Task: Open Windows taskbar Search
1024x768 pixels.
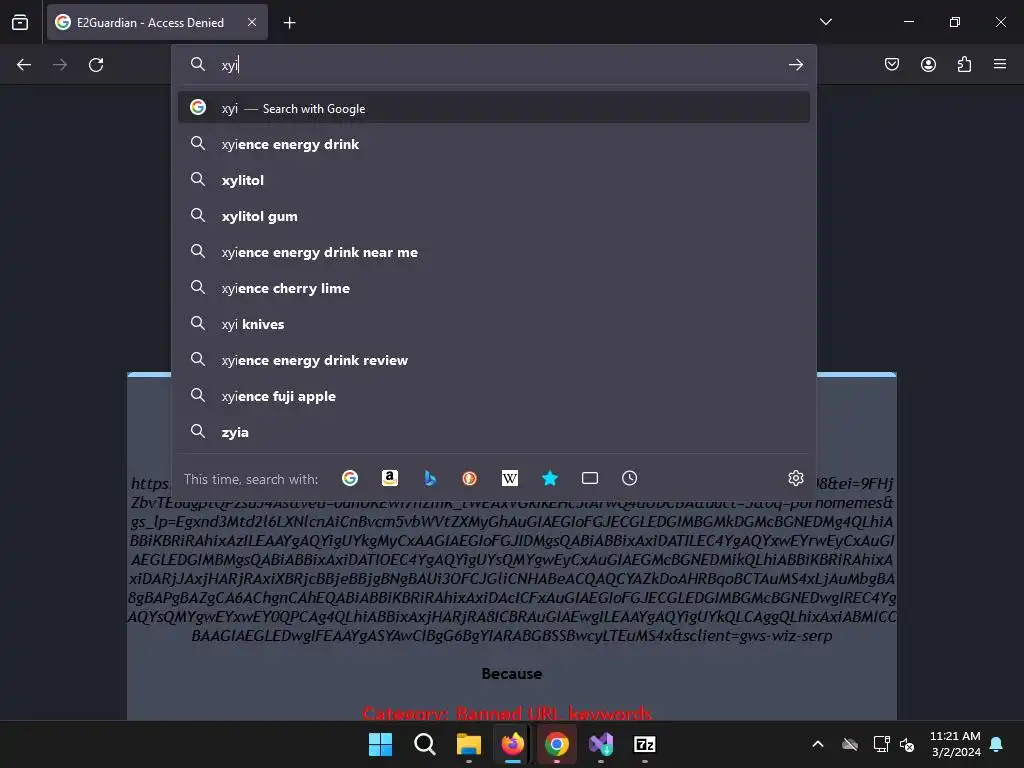Action: point(424,744)
